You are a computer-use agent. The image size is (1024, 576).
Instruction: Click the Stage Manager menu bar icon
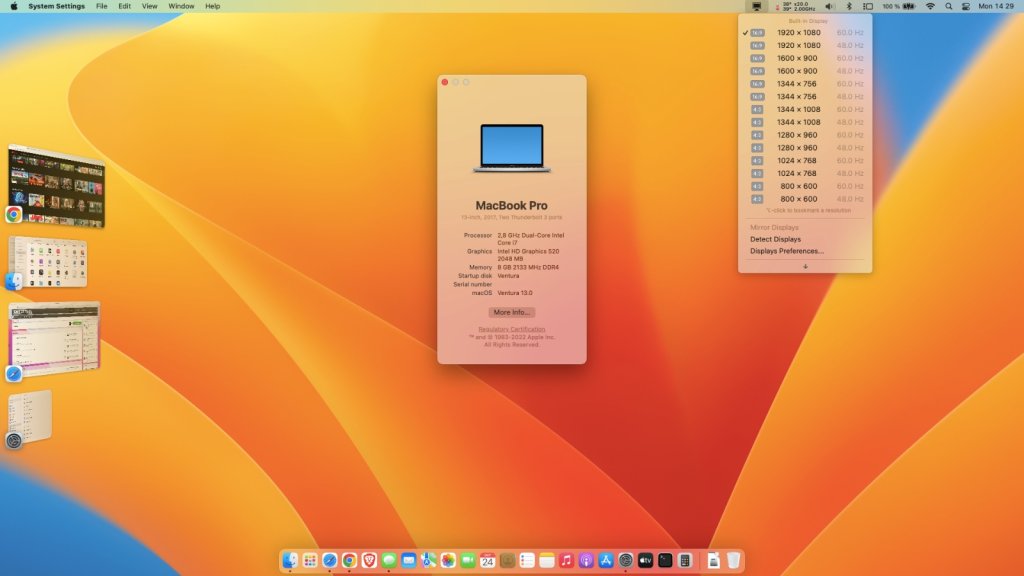(x=868, y=7)
